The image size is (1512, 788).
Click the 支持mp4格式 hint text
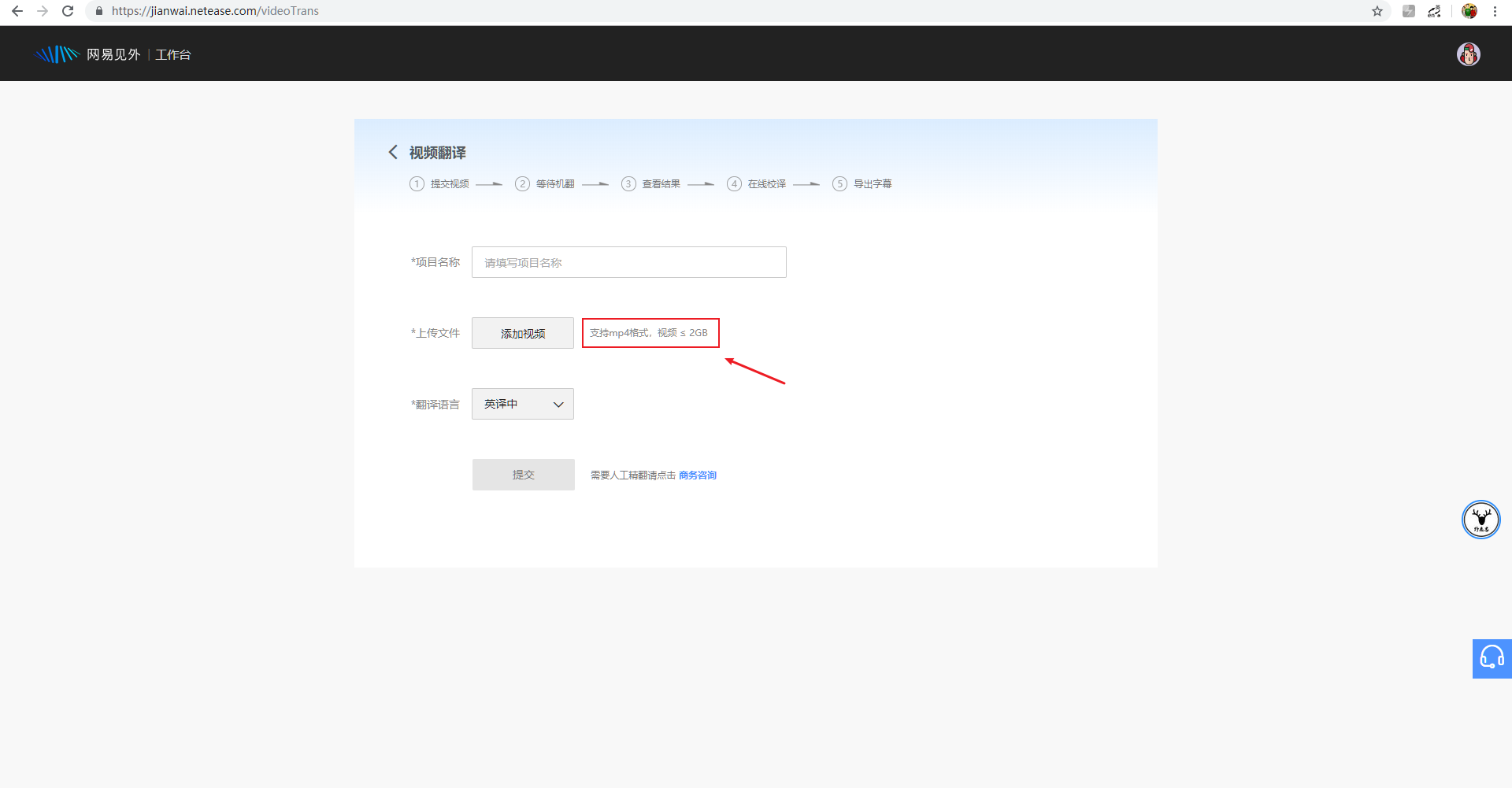pos(649,333)
